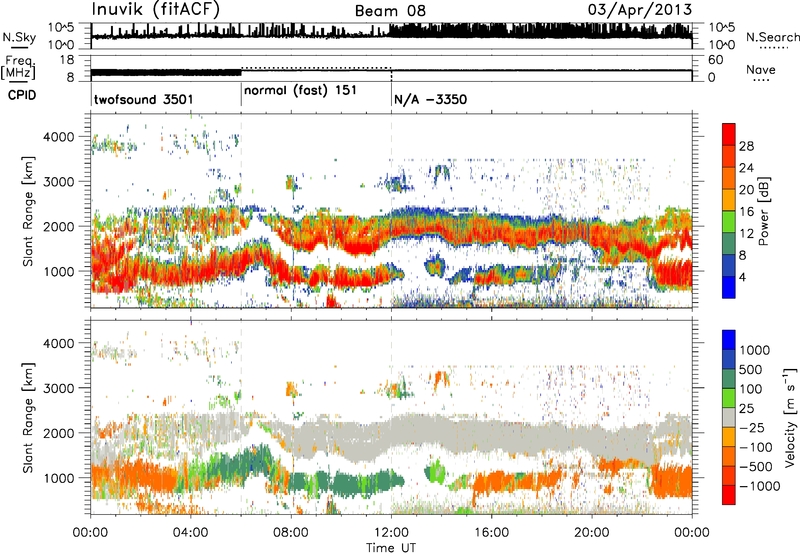
Task: Click the '16:00' time axis label
Action: point(491,532)
